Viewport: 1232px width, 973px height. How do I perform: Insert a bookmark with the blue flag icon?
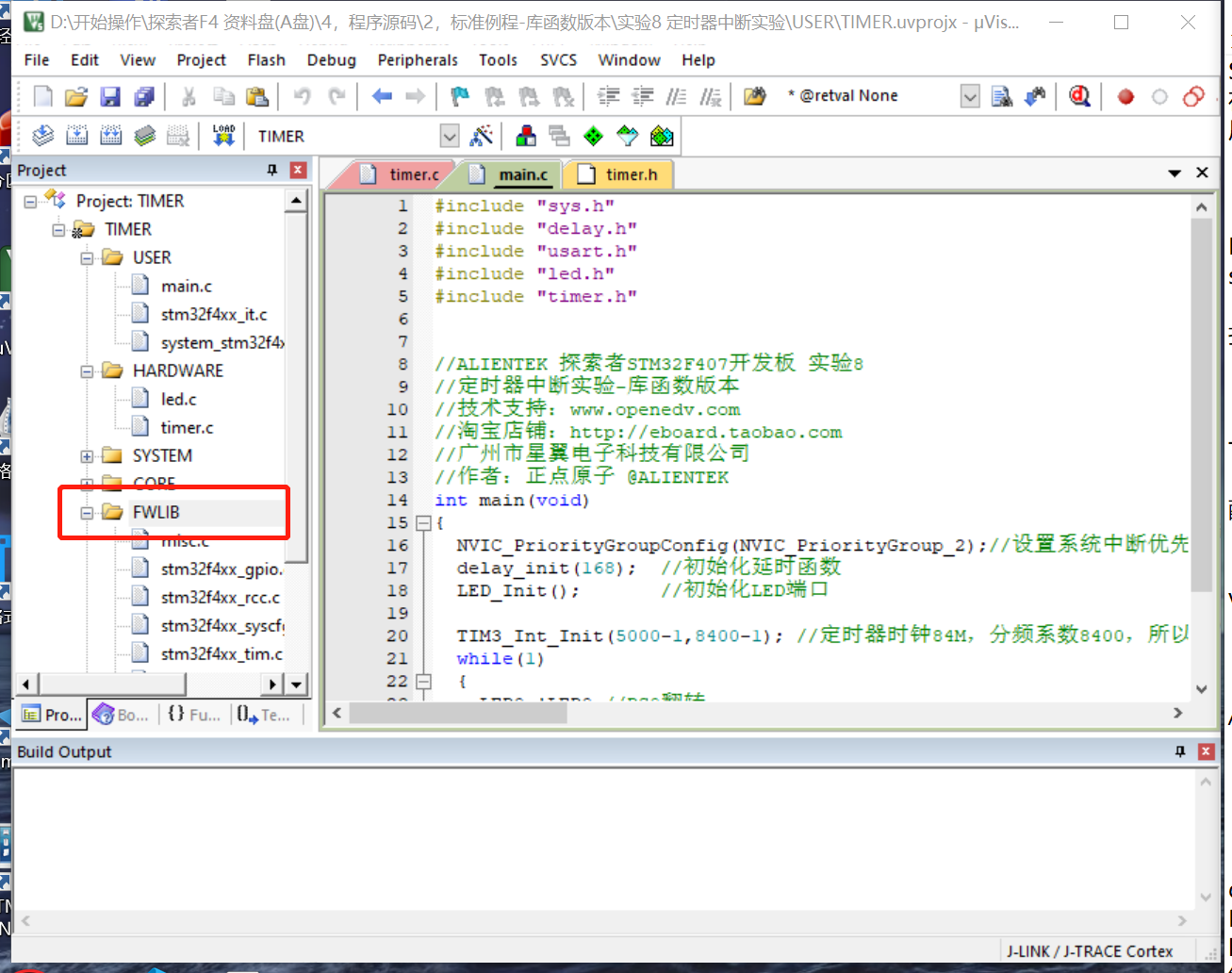click(x=460, y=96)
